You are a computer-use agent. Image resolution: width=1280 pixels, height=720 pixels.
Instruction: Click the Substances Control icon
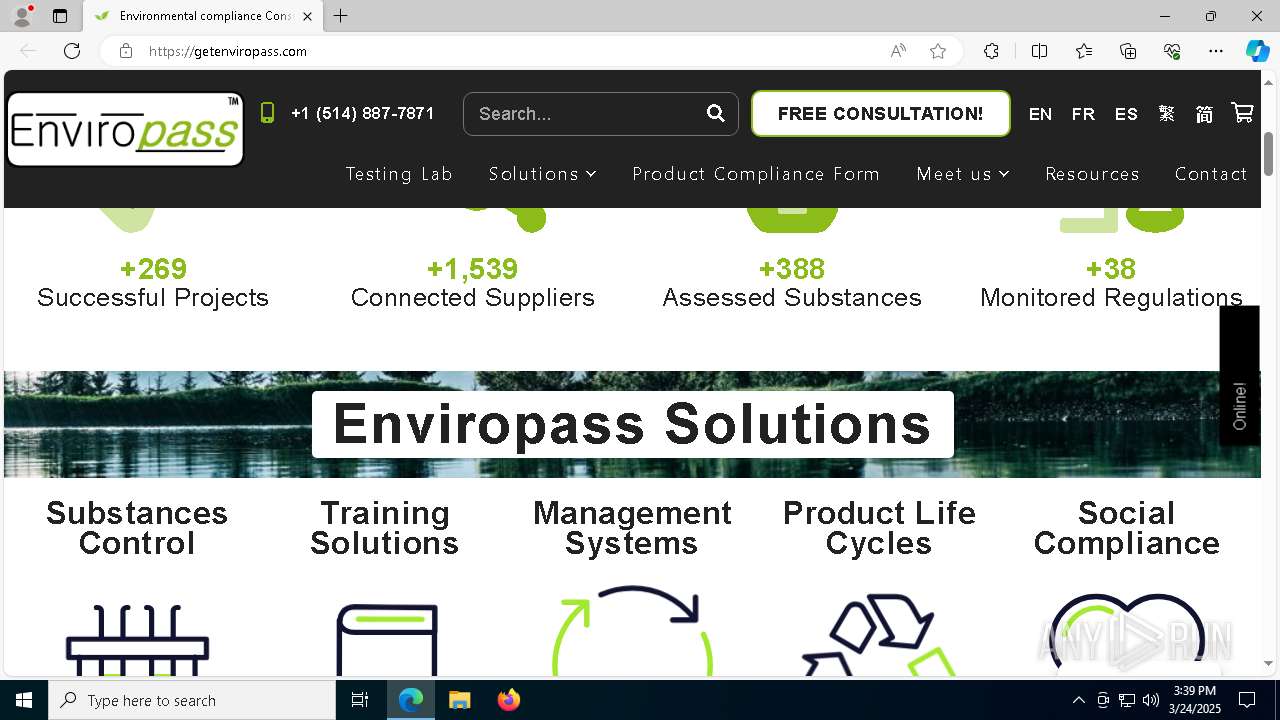pos(137,638)
